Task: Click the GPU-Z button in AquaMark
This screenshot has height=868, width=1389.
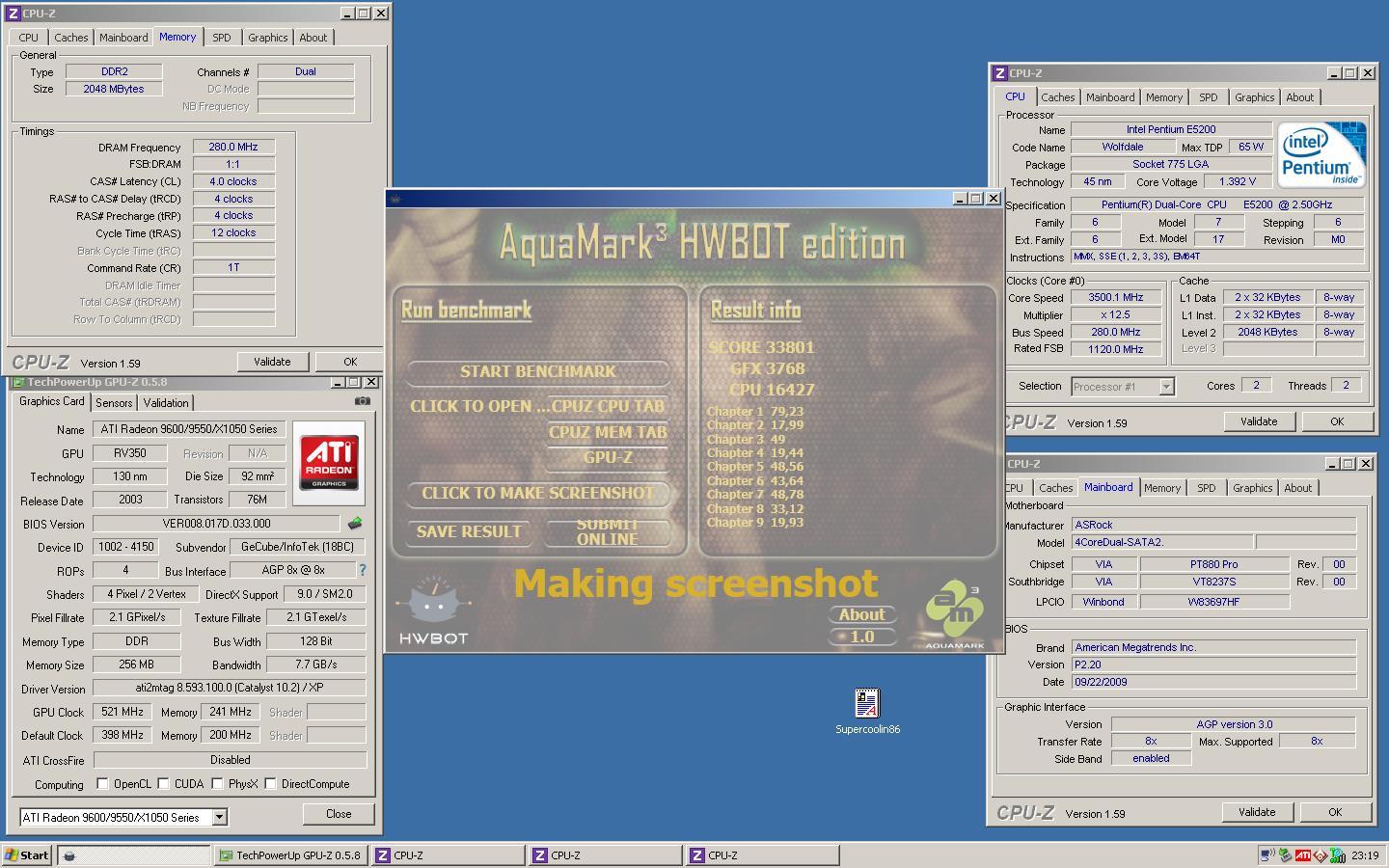Action: tap(607, 457)
